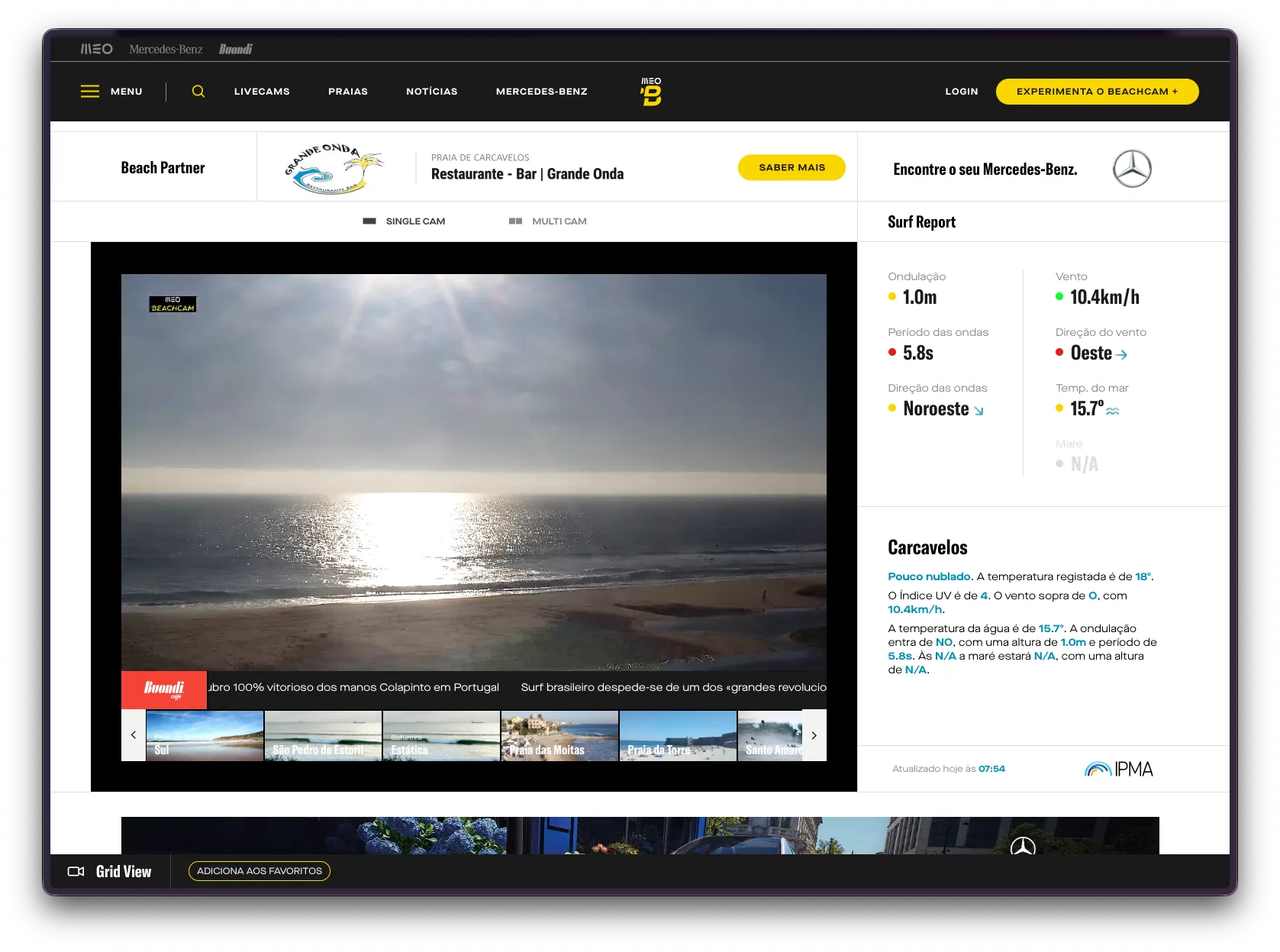Select São Pedro do Estoril thumbnail
The height and width of the screenshot is (952, 1280).
point(323,736)
